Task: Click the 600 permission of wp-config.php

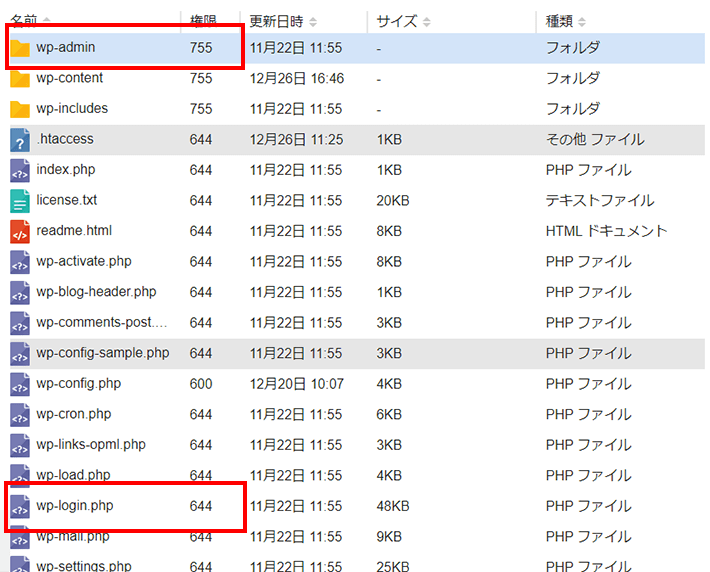Action: (201, 384)
